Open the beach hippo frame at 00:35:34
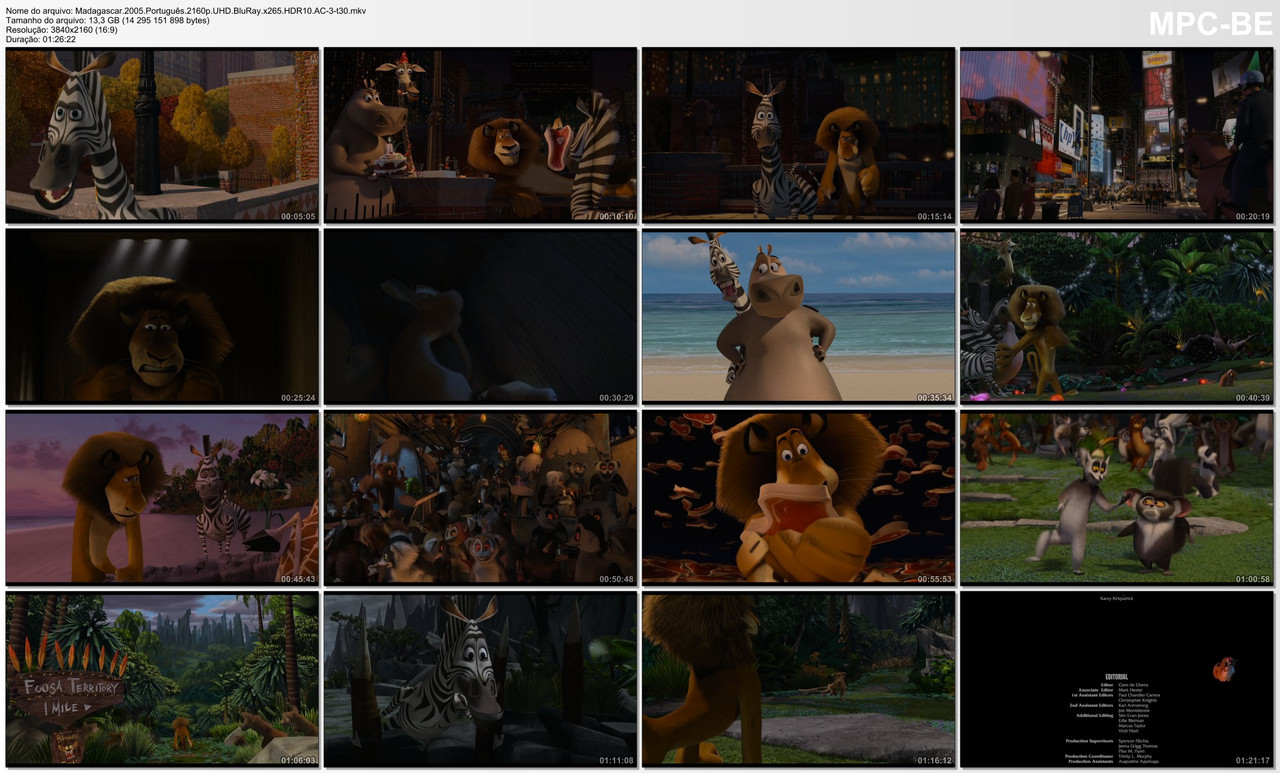 (x=798, y=316)
